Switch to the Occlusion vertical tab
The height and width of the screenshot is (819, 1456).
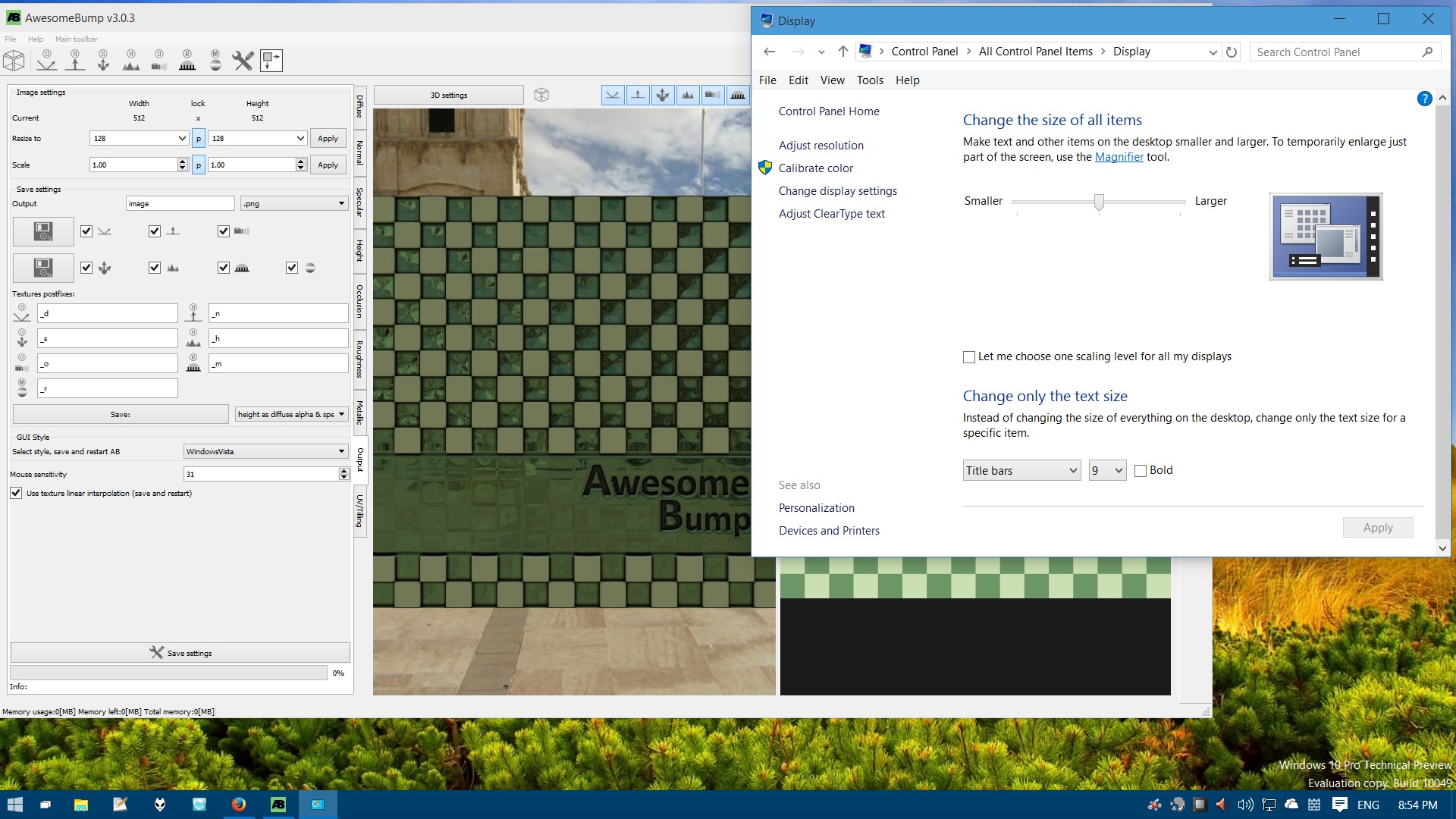[360, 302]
